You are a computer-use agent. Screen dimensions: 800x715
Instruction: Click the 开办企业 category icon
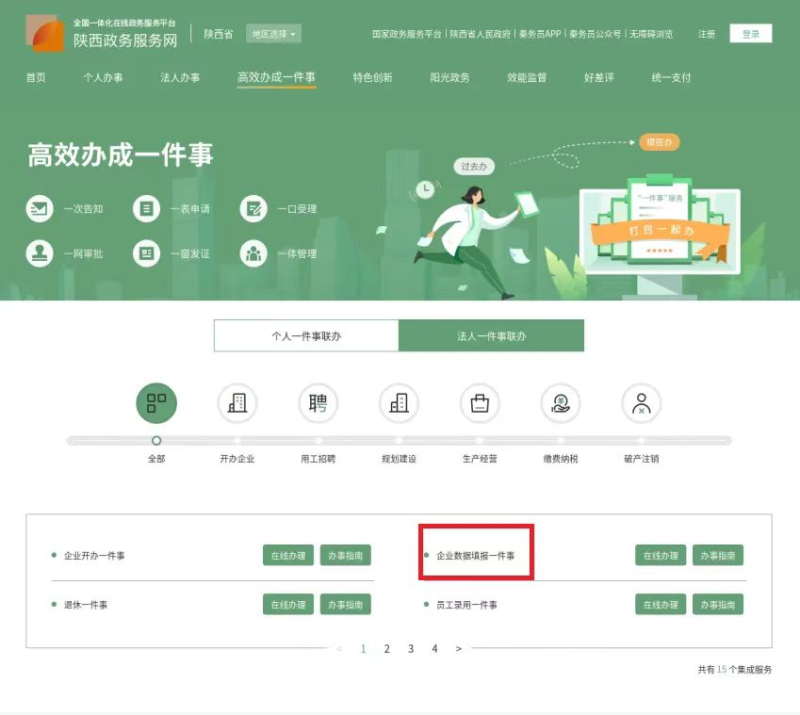click(x=237, y=405)
